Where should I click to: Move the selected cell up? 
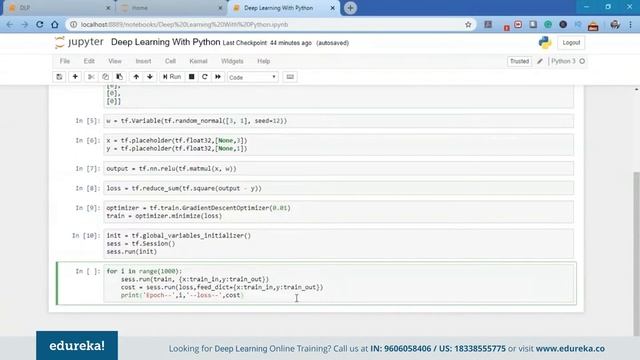[136, 77]
